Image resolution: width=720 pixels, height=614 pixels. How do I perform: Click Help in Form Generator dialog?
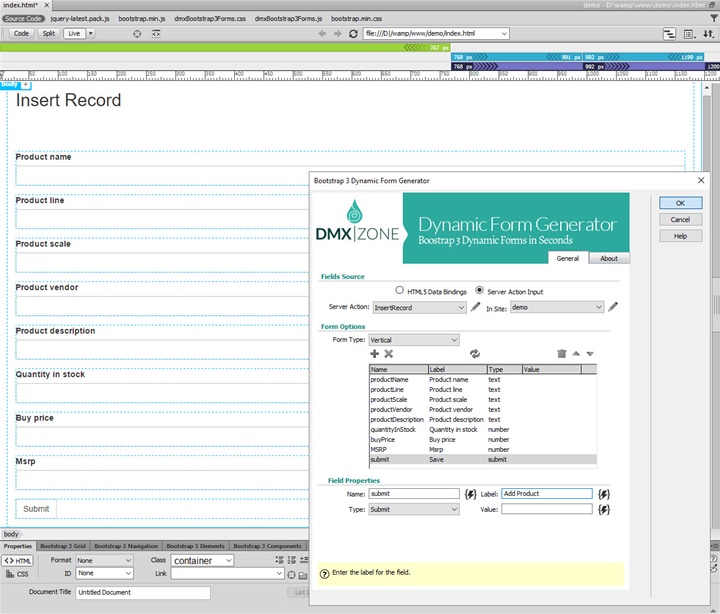click(x=681, y=236)
